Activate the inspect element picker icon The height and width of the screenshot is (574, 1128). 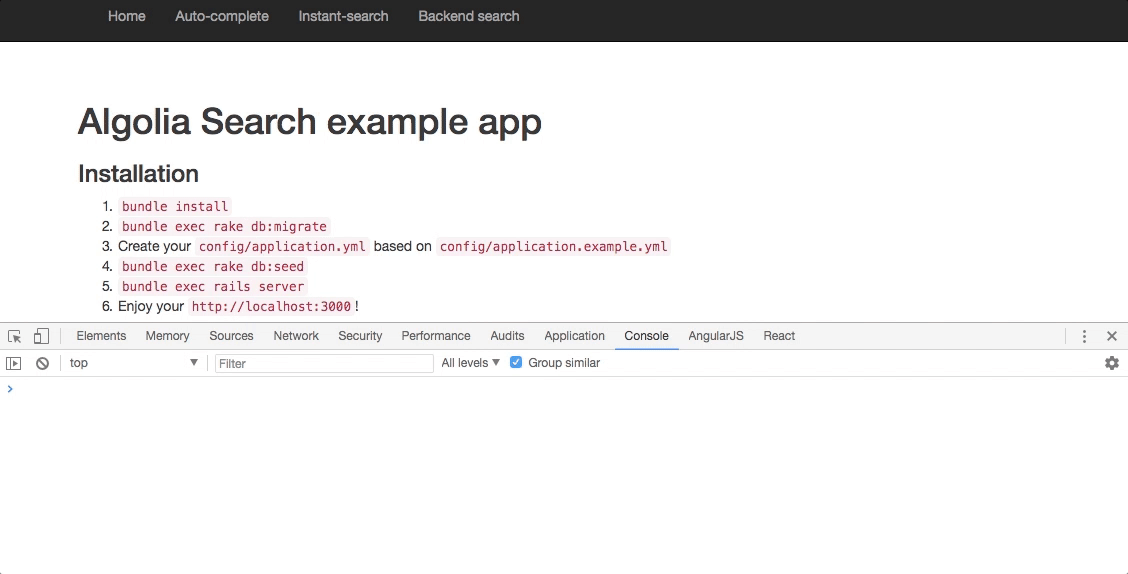14,336
